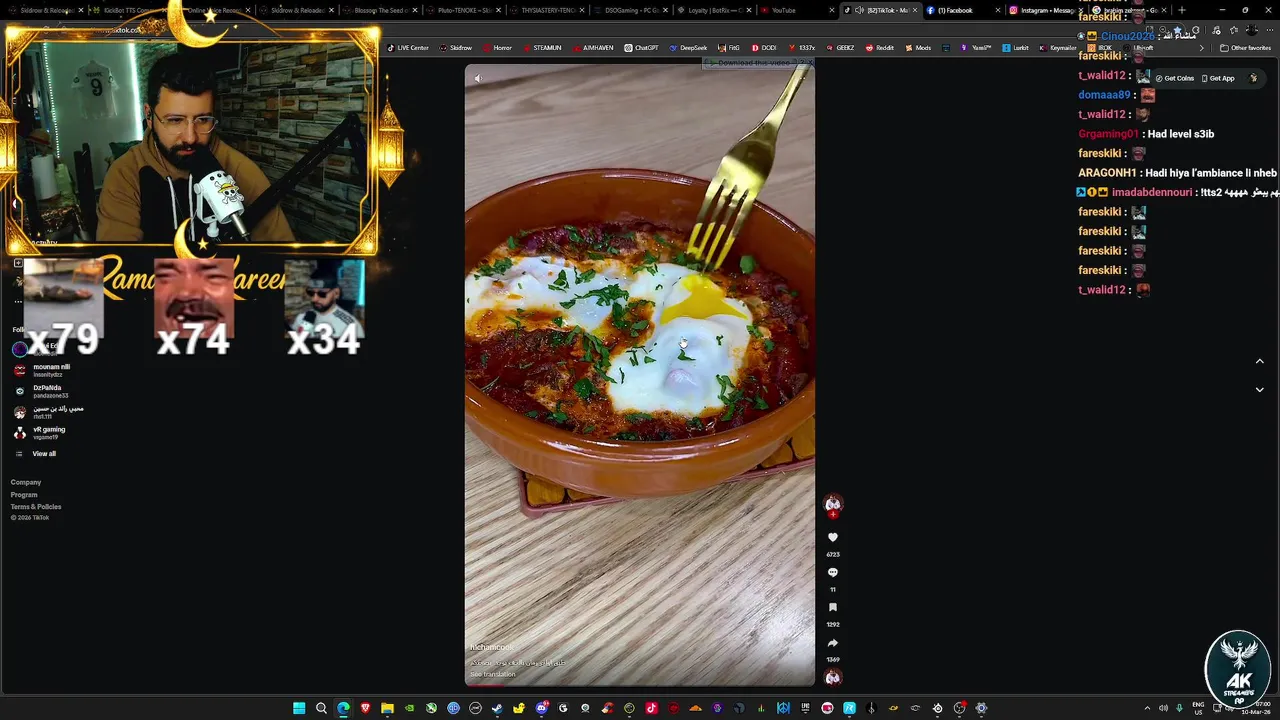The height and width of the screenshot is (720, 1280).
Task: Open DODI bookmark
Action: point(763,48)
